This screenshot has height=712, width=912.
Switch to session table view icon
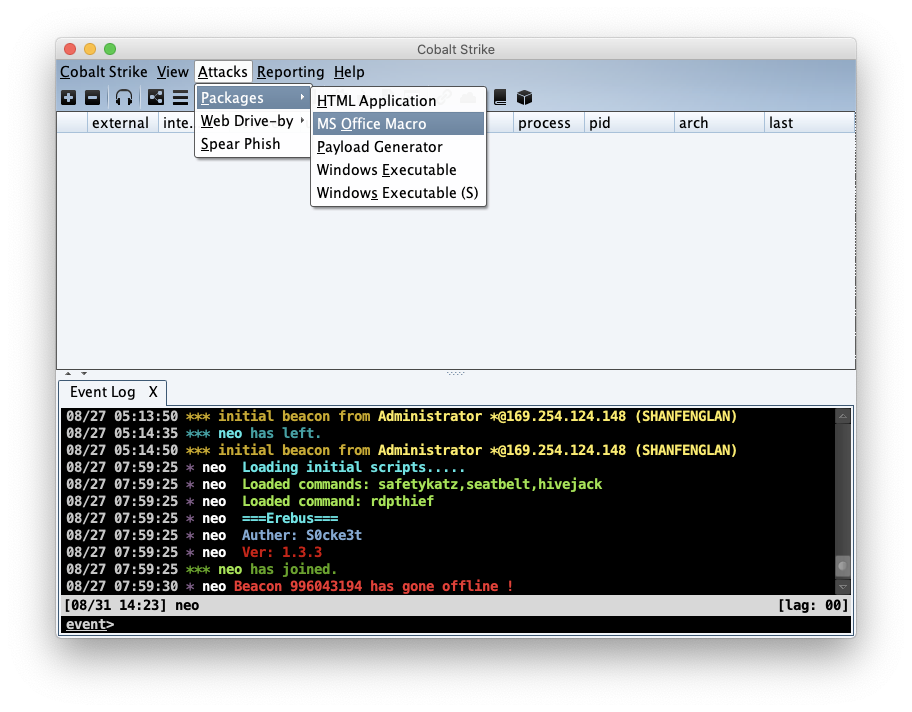180,98
